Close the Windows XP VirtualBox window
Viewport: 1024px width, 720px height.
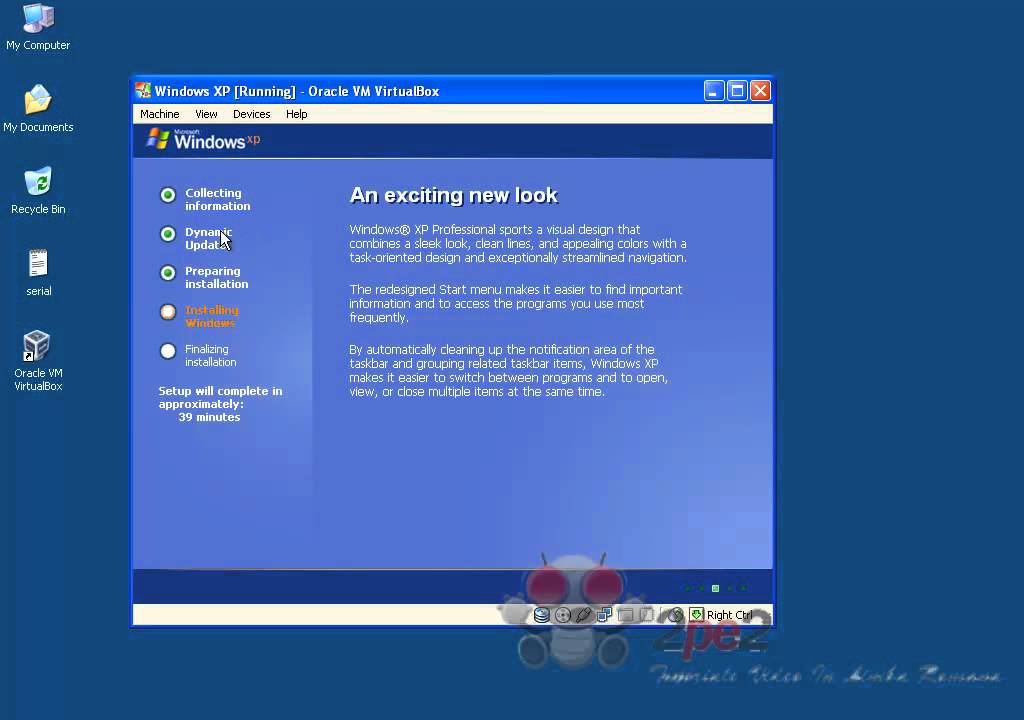tap(760, 91)
